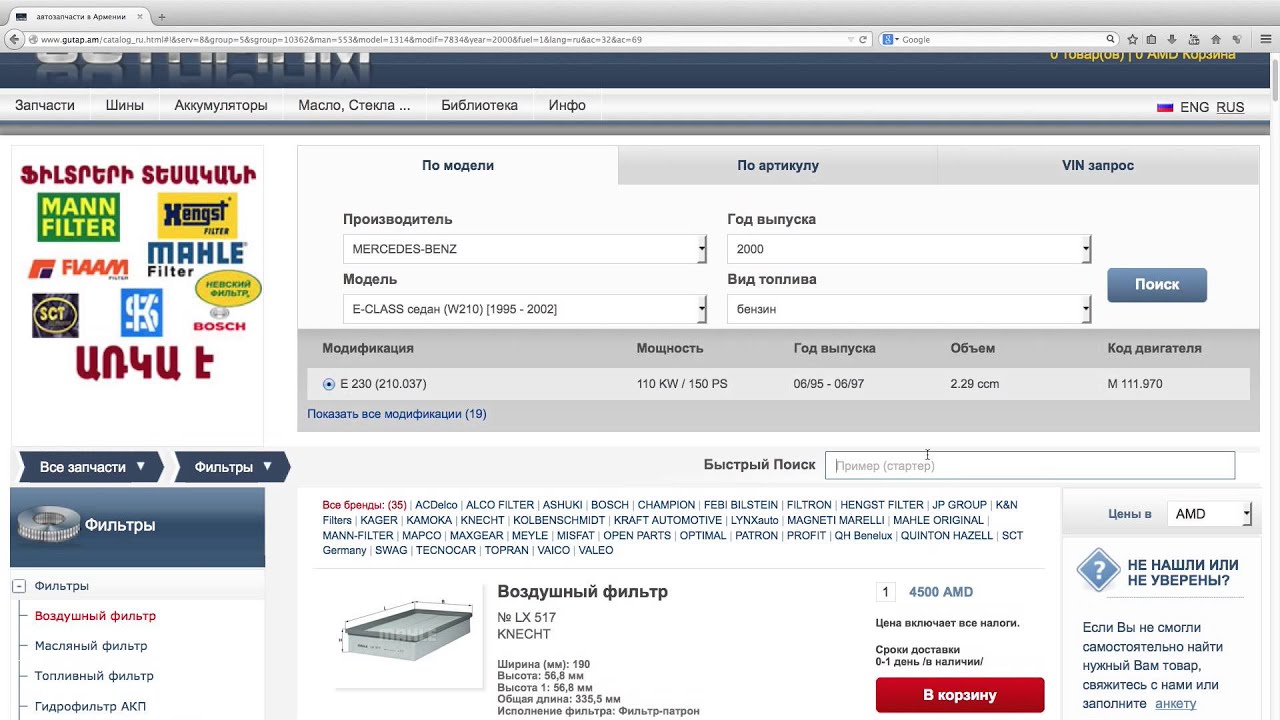Click the question mark help icon
The height and width of the screenshot is (720, 1280).
(1098, 570)
